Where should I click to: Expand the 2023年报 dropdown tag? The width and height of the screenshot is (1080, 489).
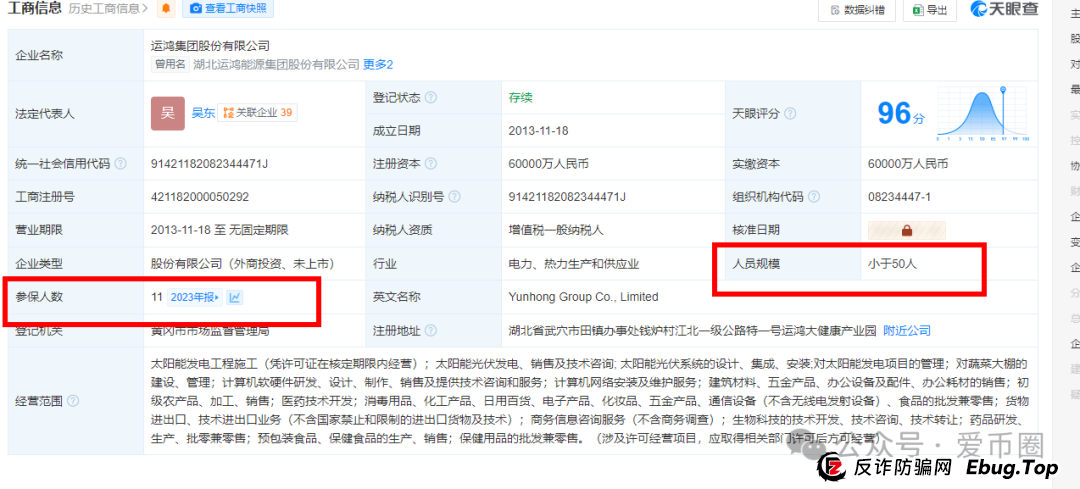[x=195, y=298]
